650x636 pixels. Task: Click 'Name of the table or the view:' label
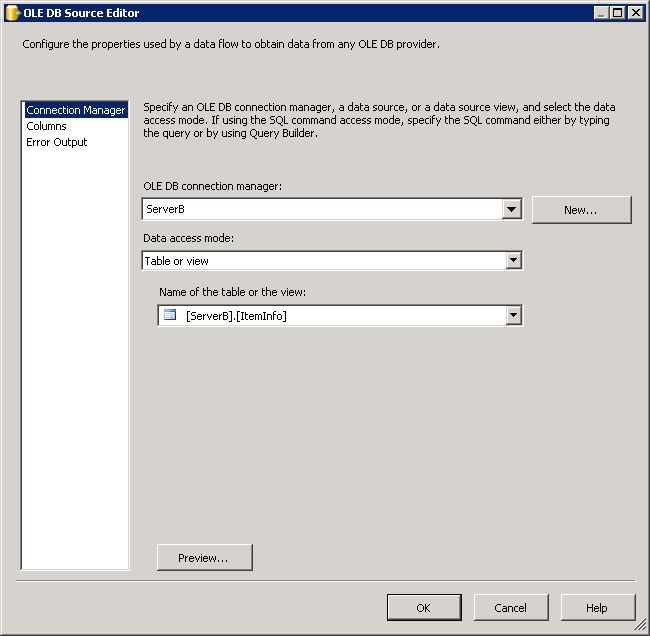[233, 292]
